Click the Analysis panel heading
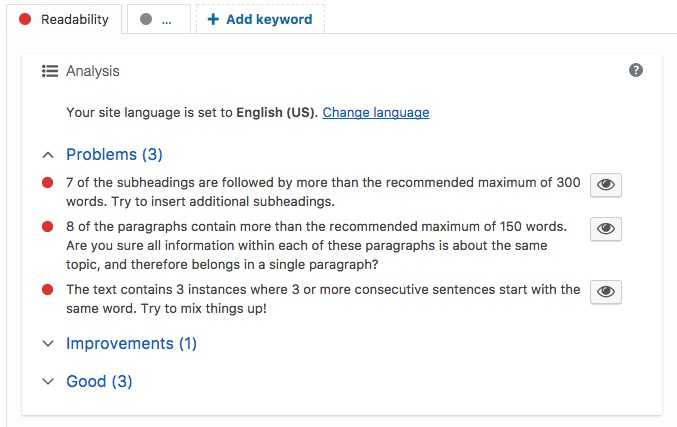This screenshot has width=677, height=427. point(92,72)
